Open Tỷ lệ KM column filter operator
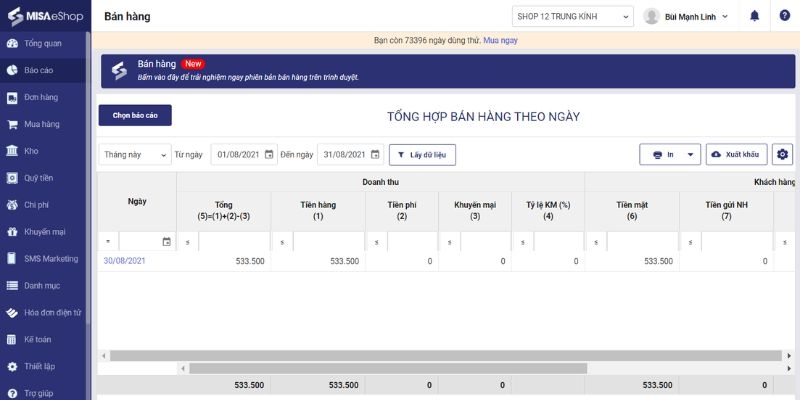 [523, 242]
